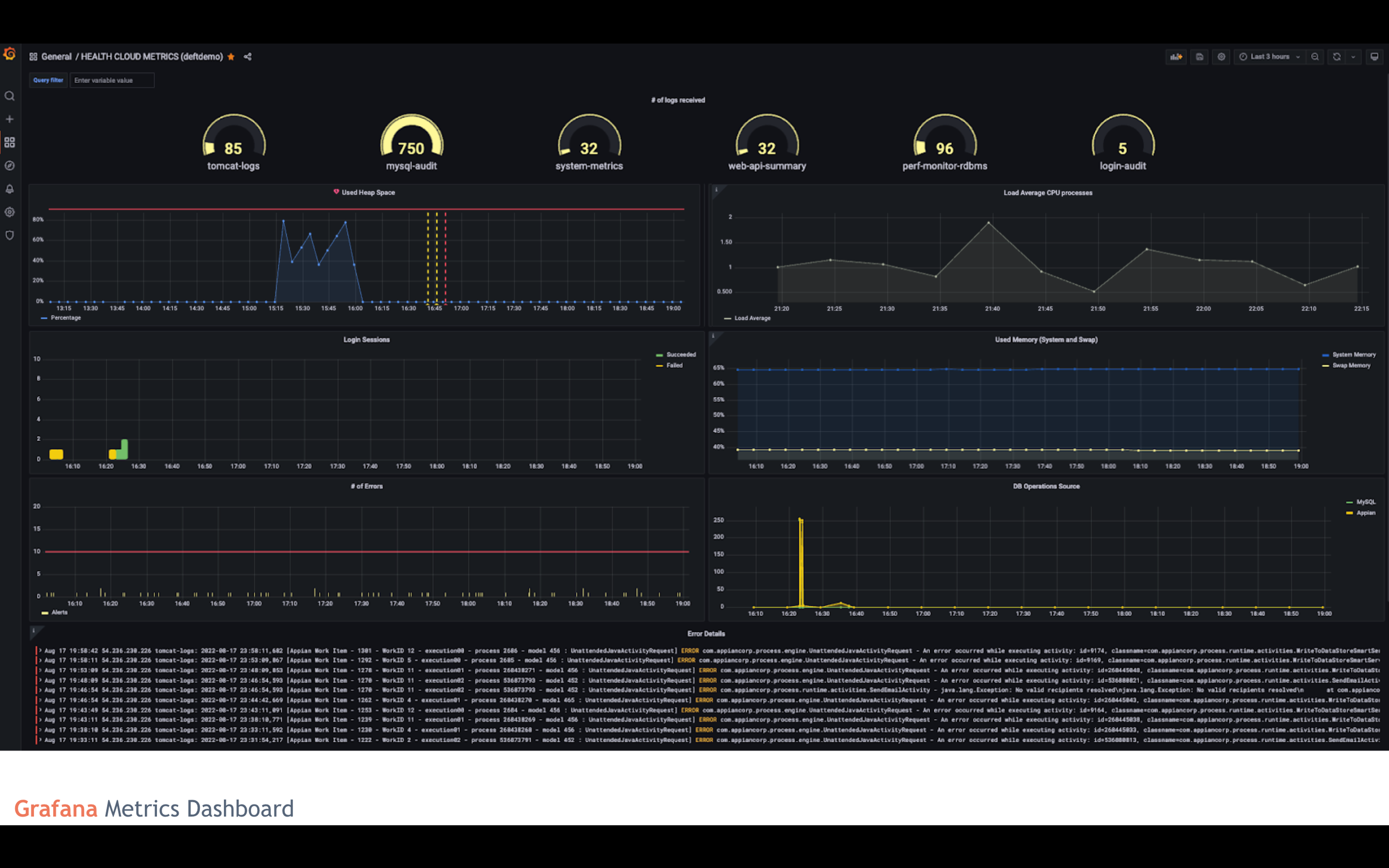Screen dimensions: 1389x868
Task: Open the DB Operations Source panel menu
Action: (x=1046, y=486)
